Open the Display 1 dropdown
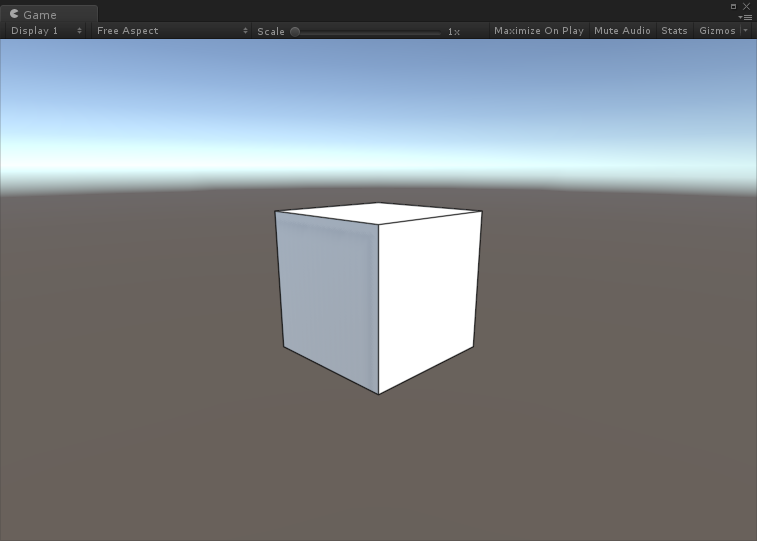This screenshot has width=757, height=541. click(46, 31)
